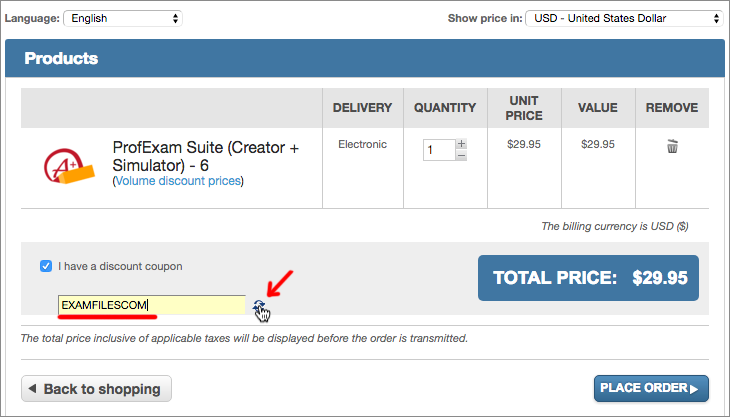This screenshot has width=730, height=417.
Task: Click the Total Price box
Action: pos(588,278)
